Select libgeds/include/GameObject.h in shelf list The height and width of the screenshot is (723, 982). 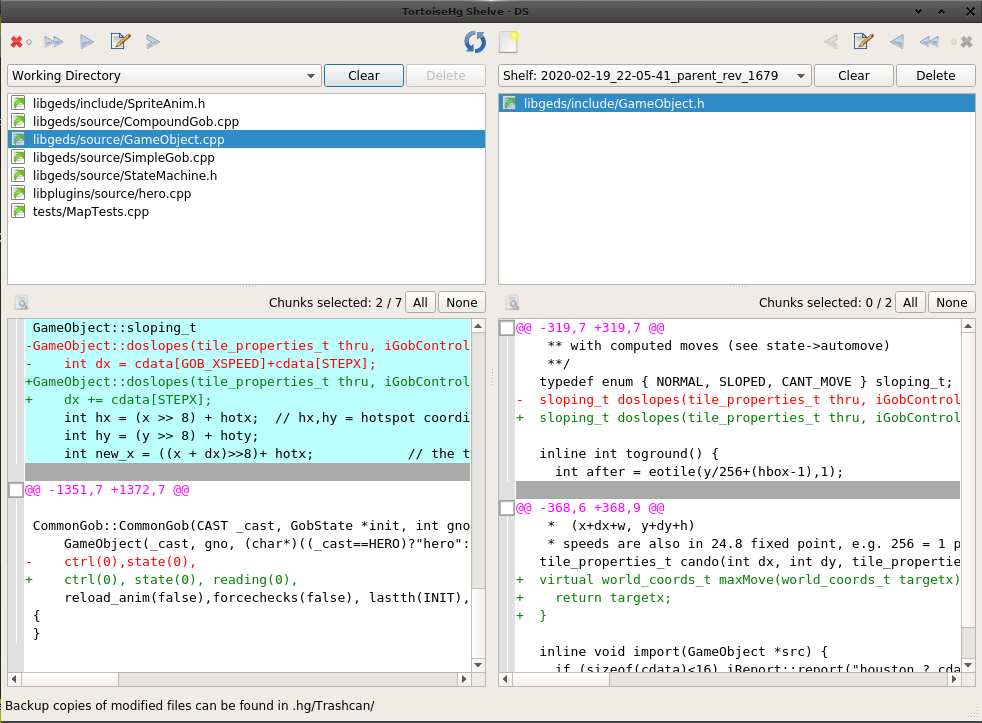[736, 103]
